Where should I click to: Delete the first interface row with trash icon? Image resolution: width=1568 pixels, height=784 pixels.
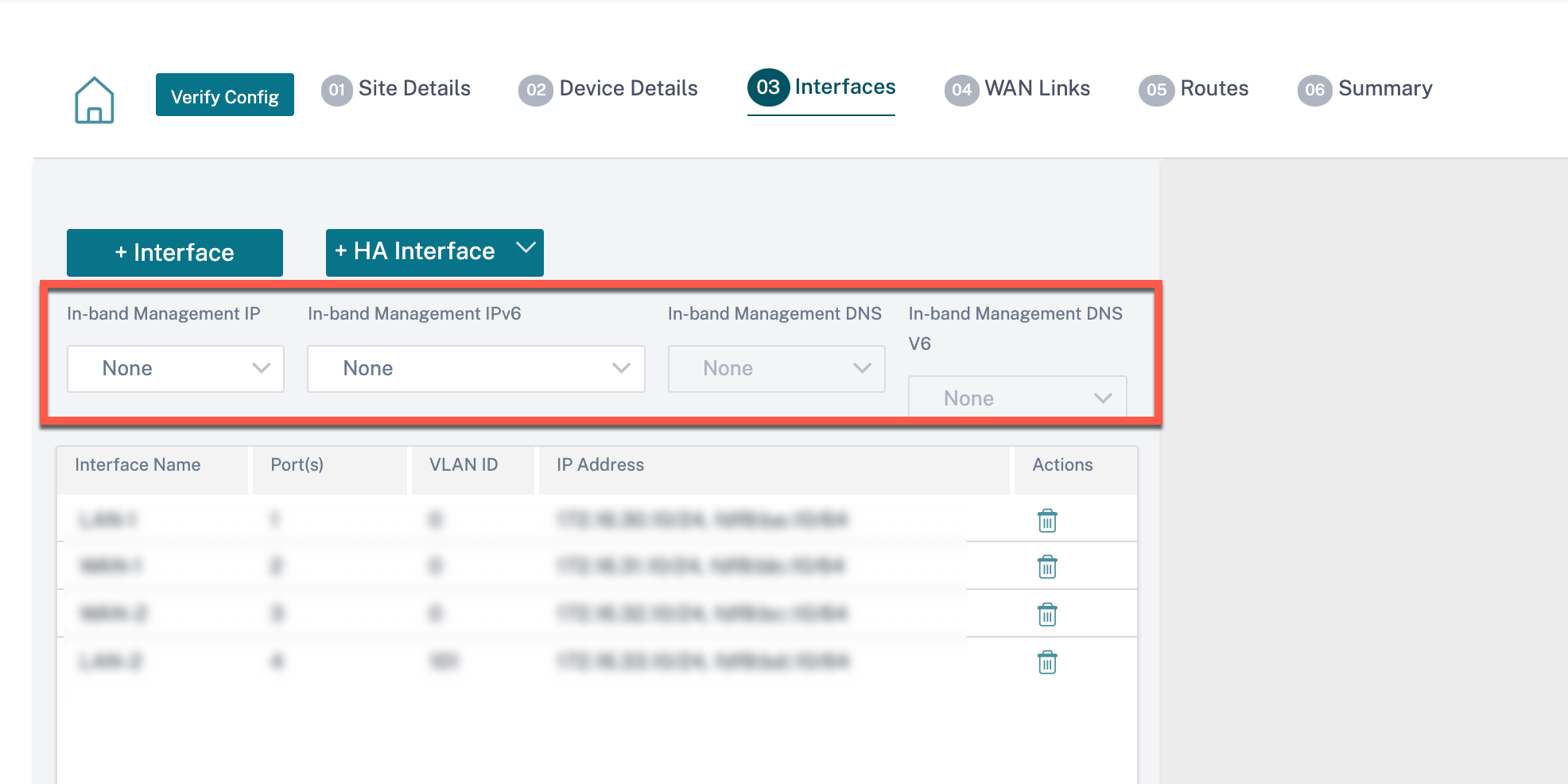[x=1047, y=521]
